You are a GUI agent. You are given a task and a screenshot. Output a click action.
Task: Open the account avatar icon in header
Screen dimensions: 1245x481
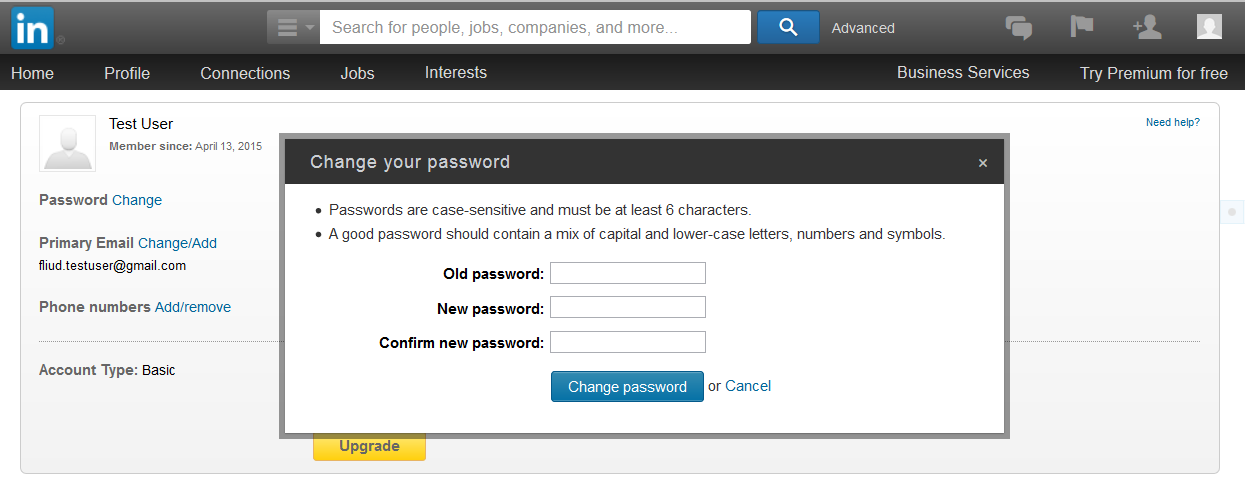coord(1209,27)
